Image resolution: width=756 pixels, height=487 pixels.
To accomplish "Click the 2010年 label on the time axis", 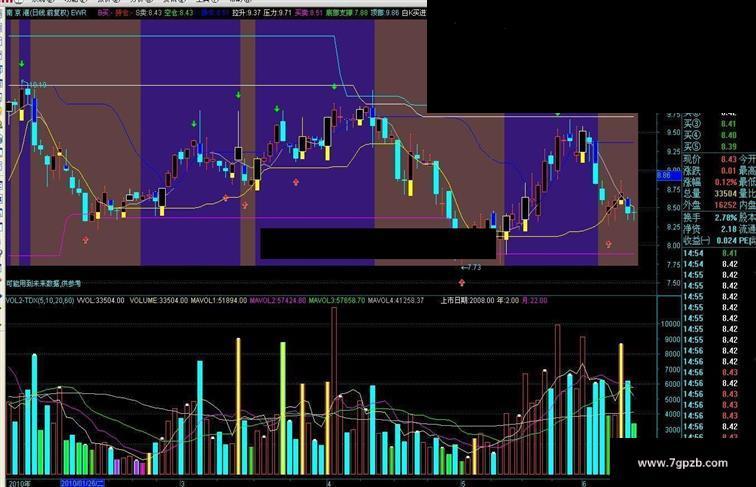I will coord(19,483).
